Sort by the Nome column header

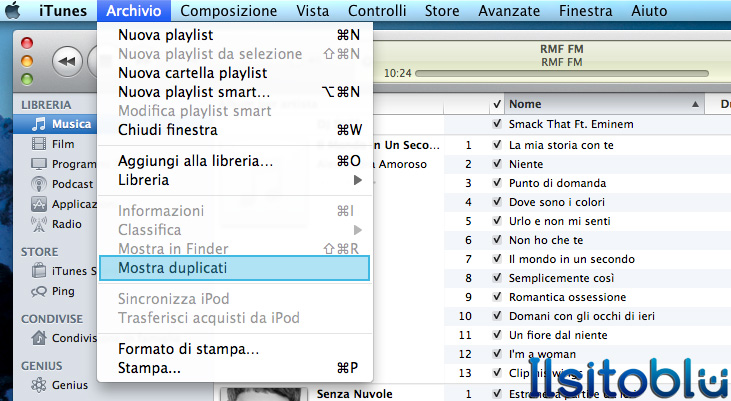click(605, 104)
